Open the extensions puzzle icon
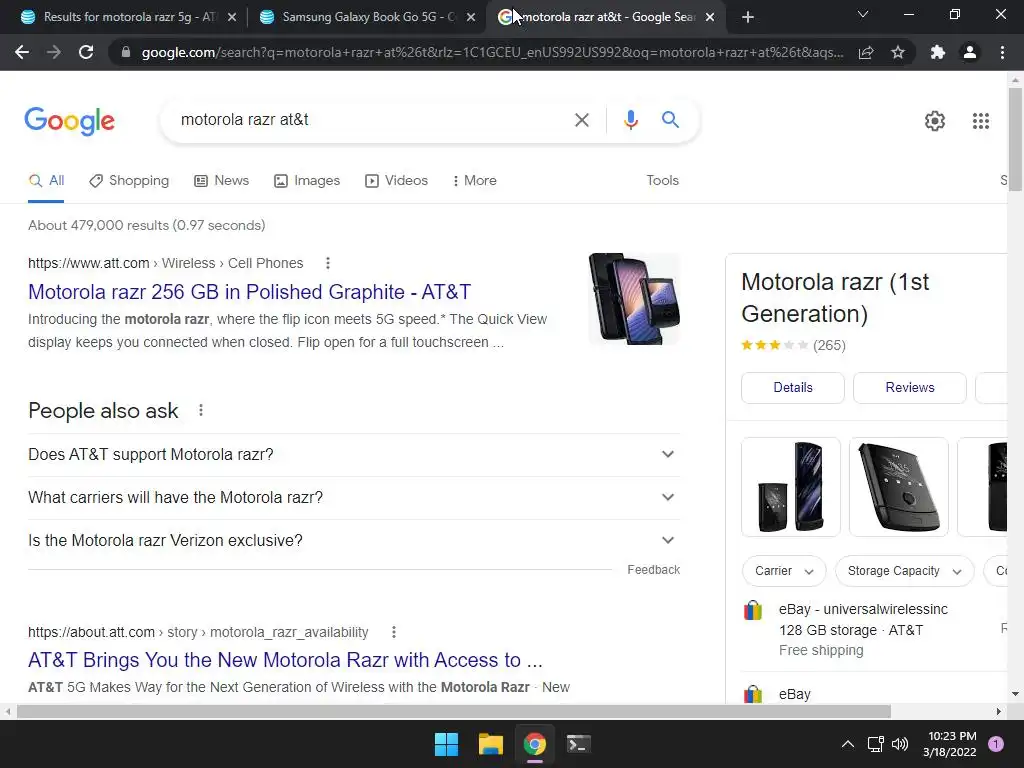Viewport: 1024px width, 768px height. point(938,52)
